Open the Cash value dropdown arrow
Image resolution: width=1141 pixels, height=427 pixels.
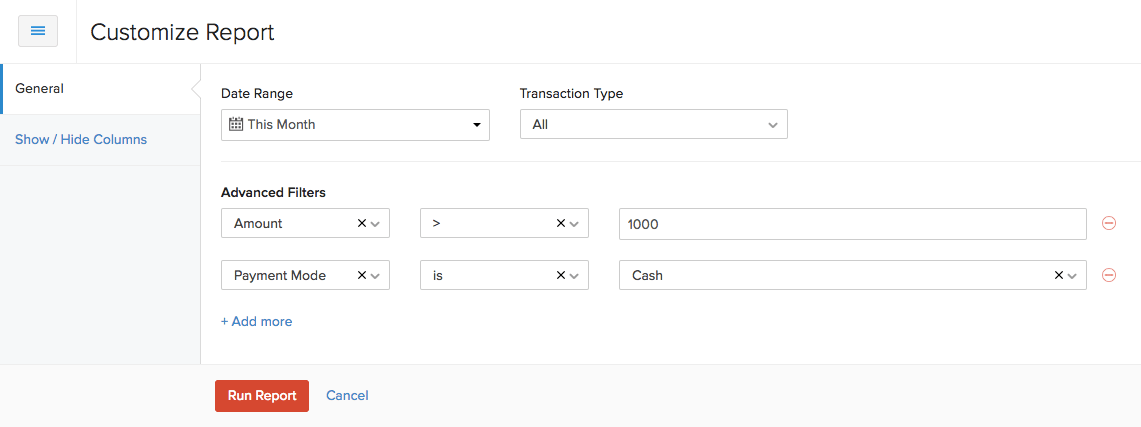point(1073,275)
